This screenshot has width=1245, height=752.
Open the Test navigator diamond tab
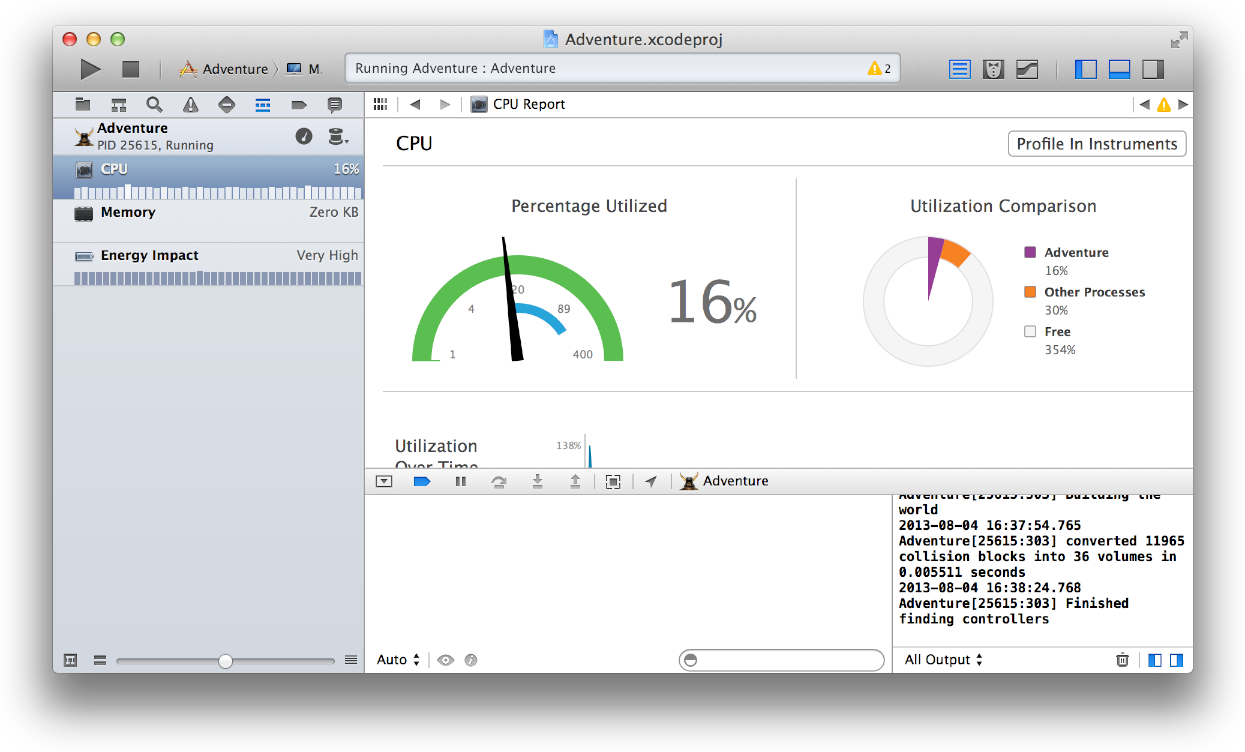click(226, 104)
